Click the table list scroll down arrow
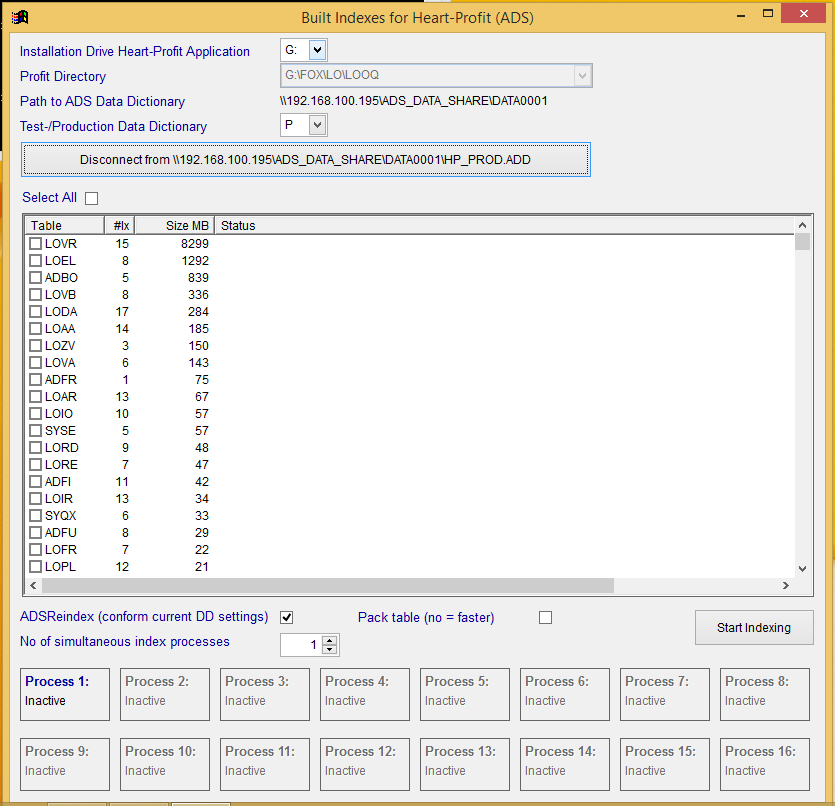This screenshot has width=835, height=806. 803,569
